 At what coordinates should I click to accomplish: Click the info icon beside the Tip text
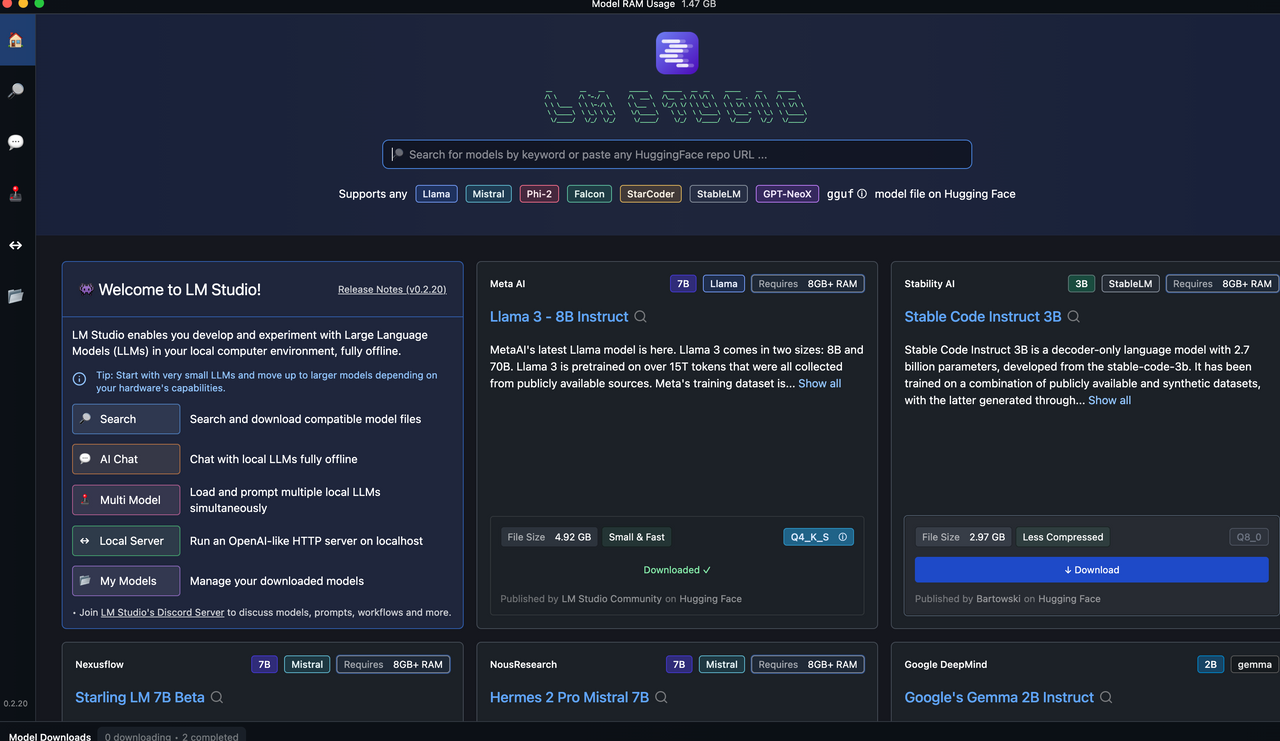79,379
